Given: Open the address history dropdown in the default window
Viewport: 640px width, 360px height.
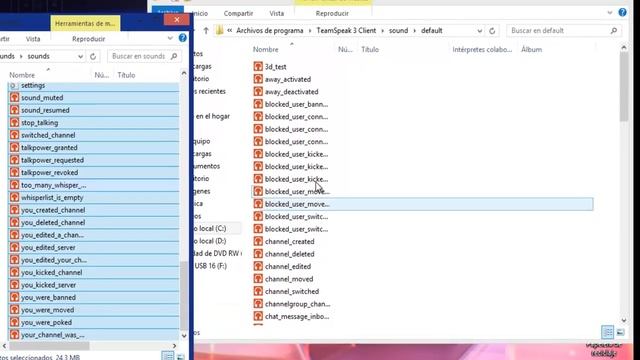Looking at the screenshot, I should (480, 31).
